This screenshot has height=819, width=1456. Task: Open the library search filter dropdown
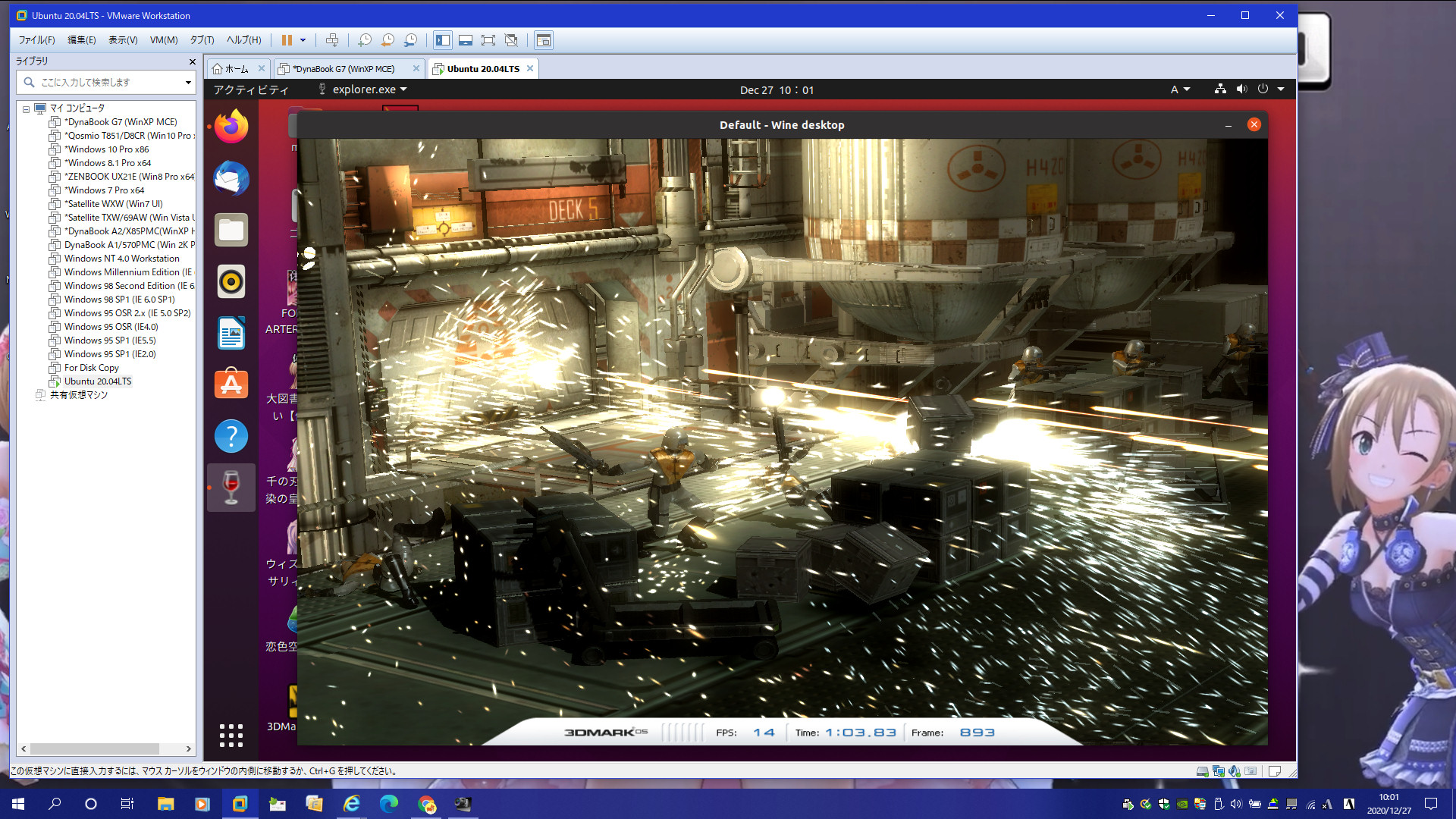pyautogui.click(x=188, y=82)
